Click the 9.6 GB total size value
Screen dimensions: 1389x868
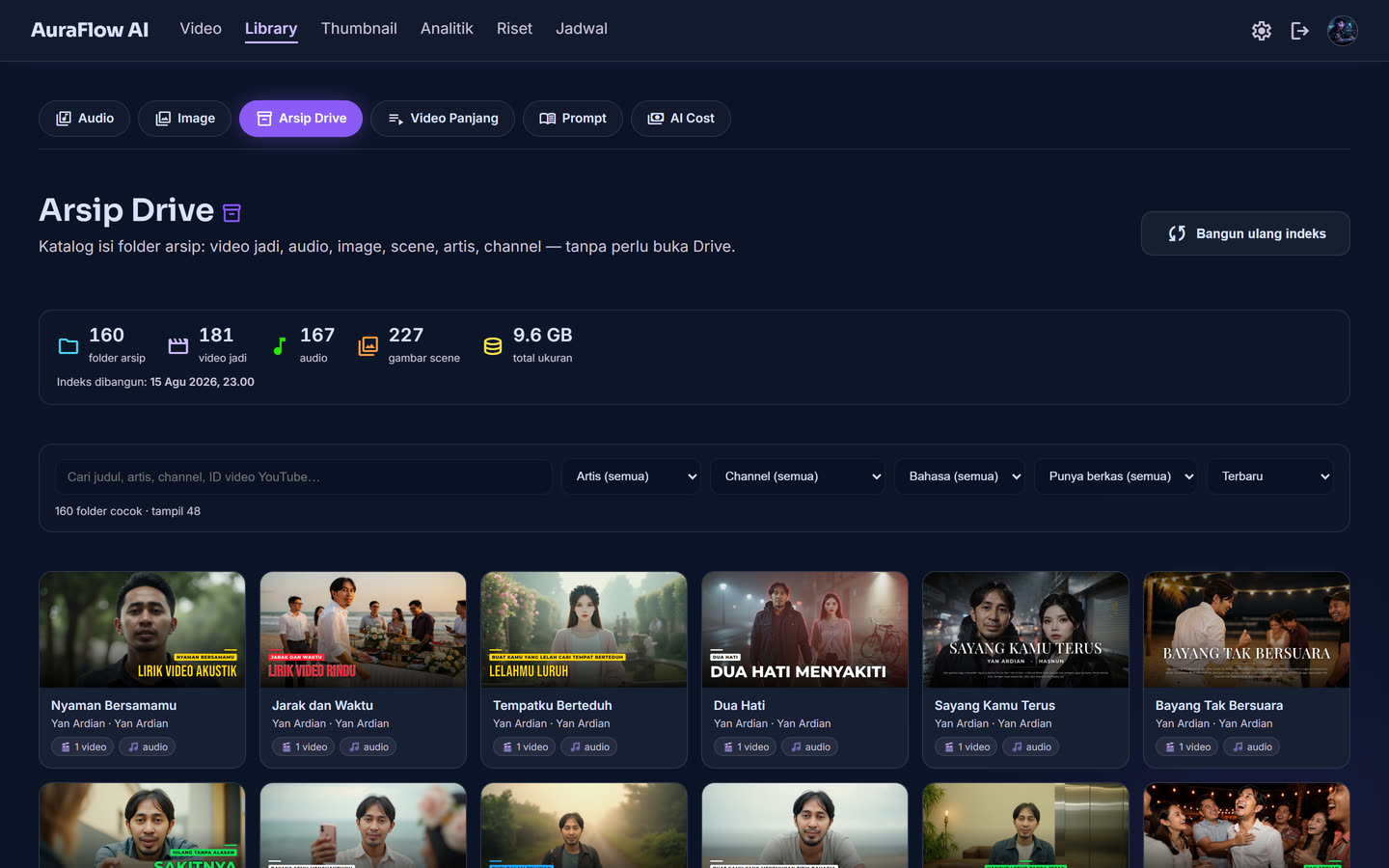[543, 335]
